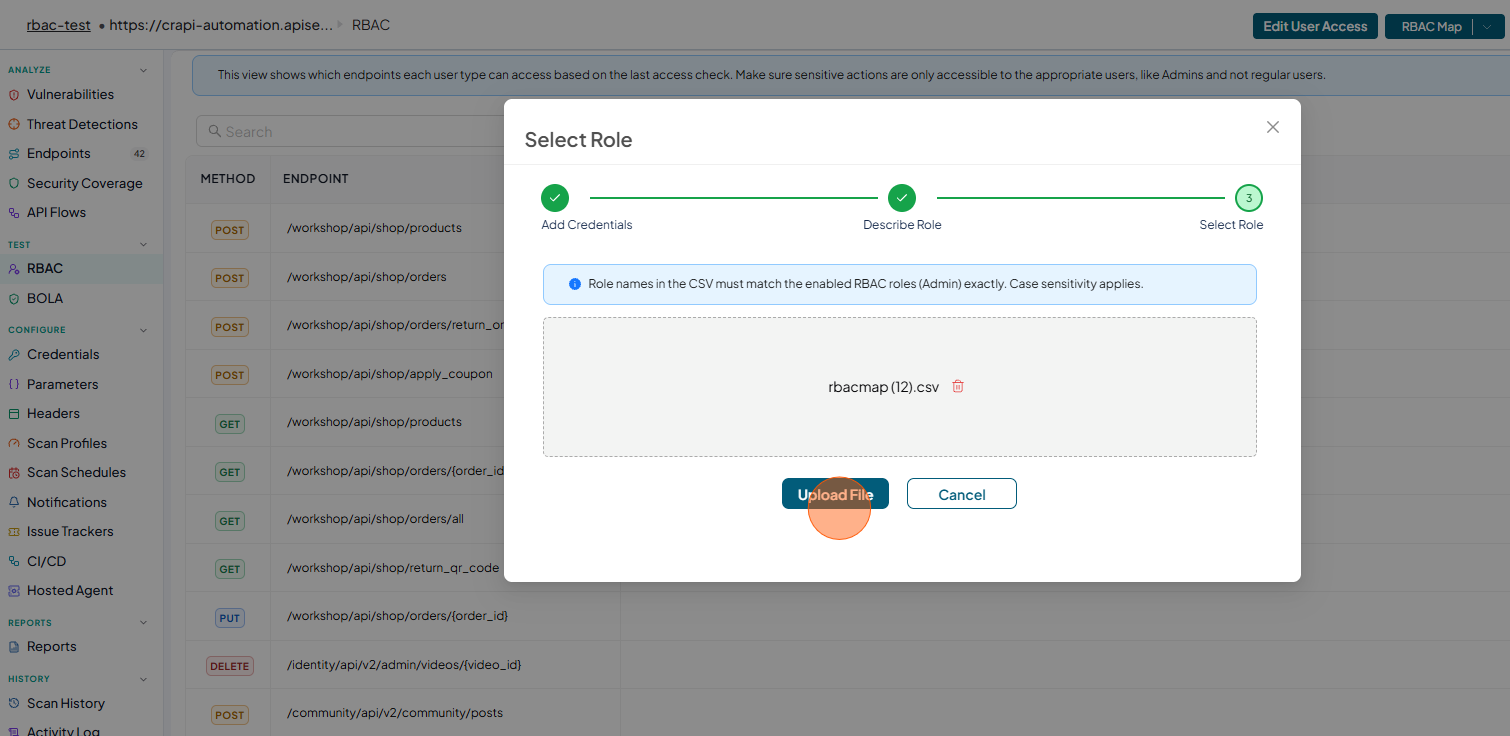1510x736 pixels.
Task: Click the rbacmap (12).csv file name
Action: [884, 387]
